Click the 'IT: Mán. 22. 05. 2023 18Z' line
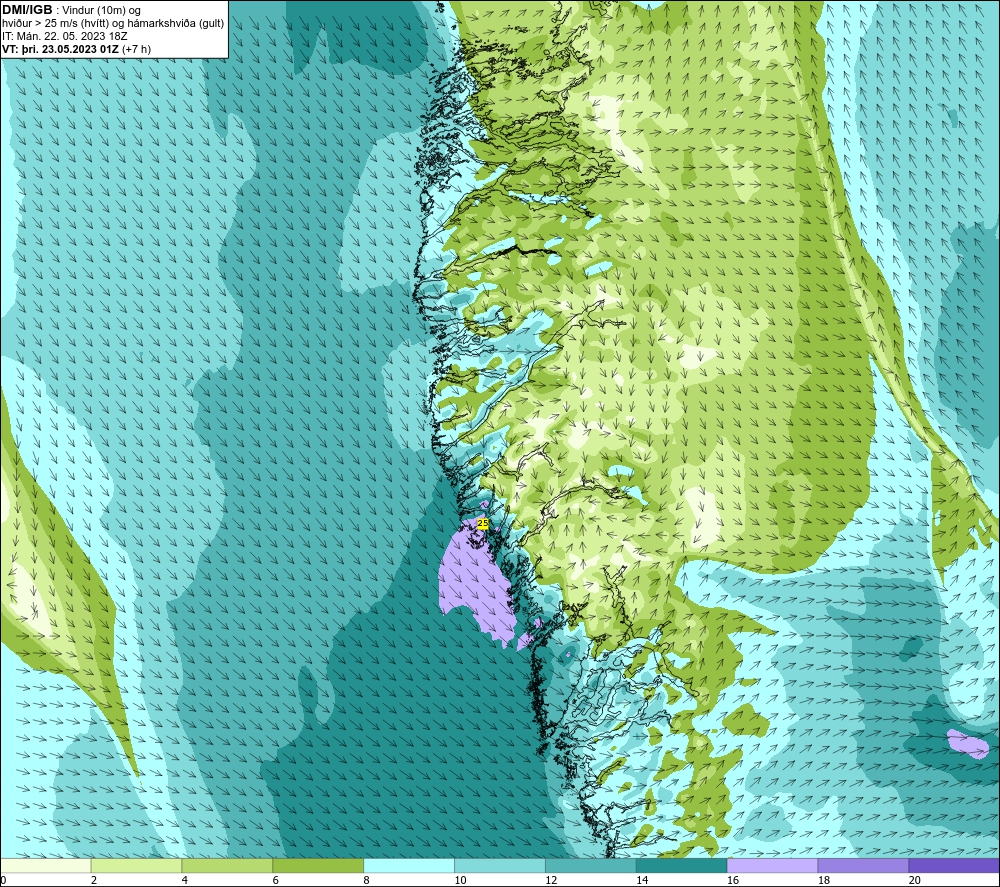The image size is (1000, 887). [64, 36]
